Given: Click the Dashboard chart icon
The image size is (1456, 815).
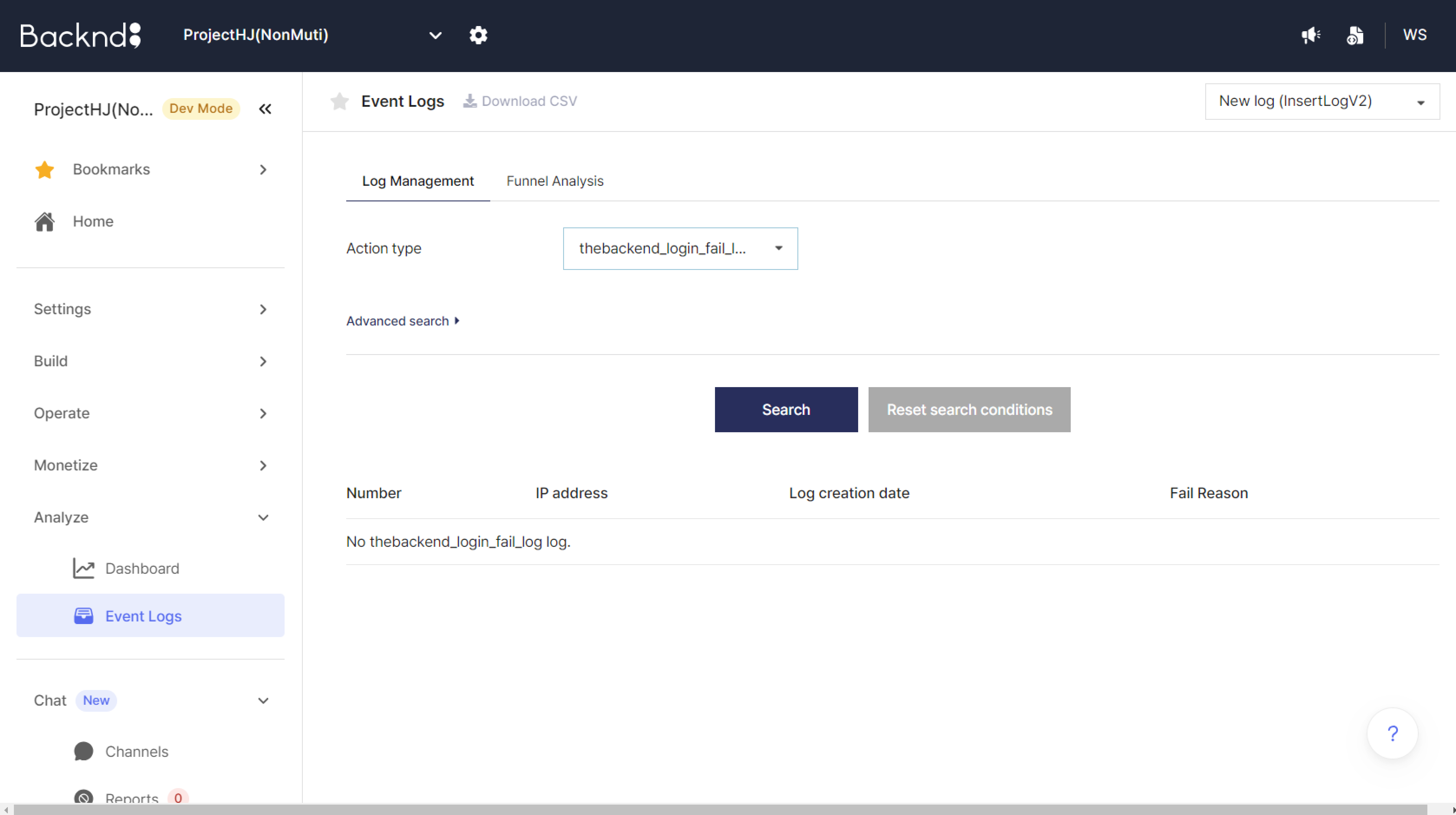Looking at the screenshot, I should (x=84, y=569).
